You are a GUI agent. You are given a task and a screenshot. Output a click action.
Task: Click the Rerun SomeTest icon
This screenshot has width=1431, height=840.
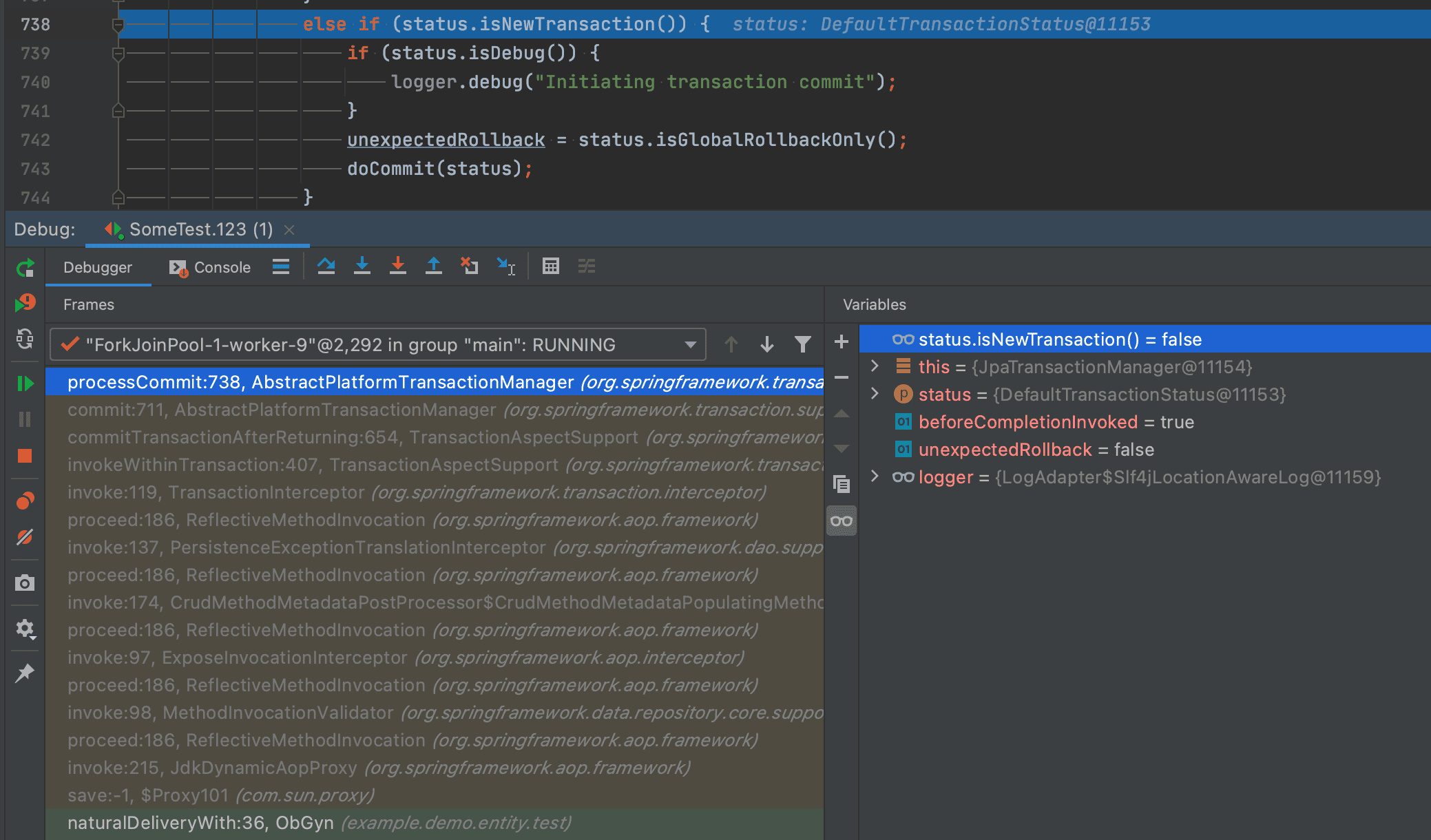(25, 268)
